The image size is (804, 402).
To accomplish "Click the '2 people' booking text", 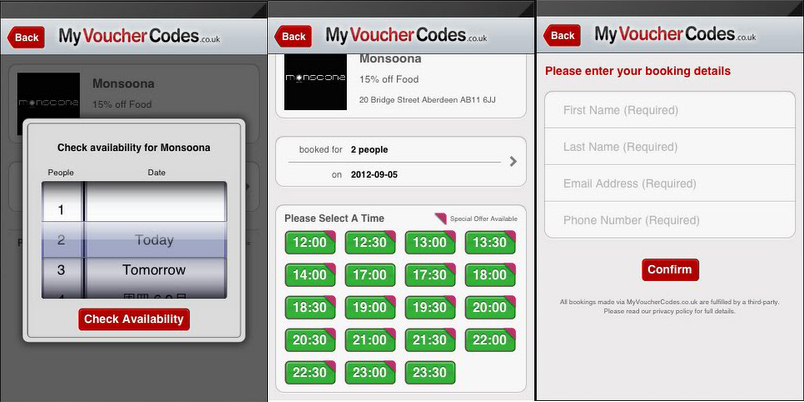I will click(x=369, y=150).
